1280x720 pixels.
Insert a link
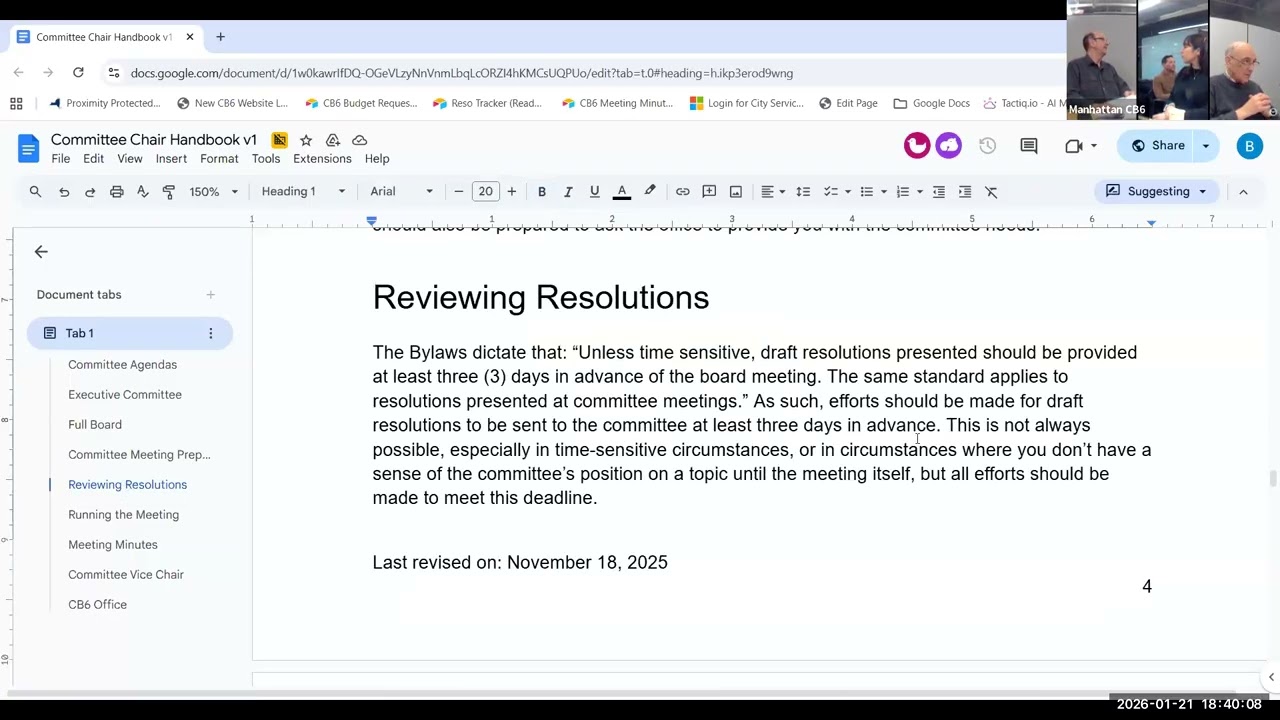pyautogui.click(x=682, y=191)
